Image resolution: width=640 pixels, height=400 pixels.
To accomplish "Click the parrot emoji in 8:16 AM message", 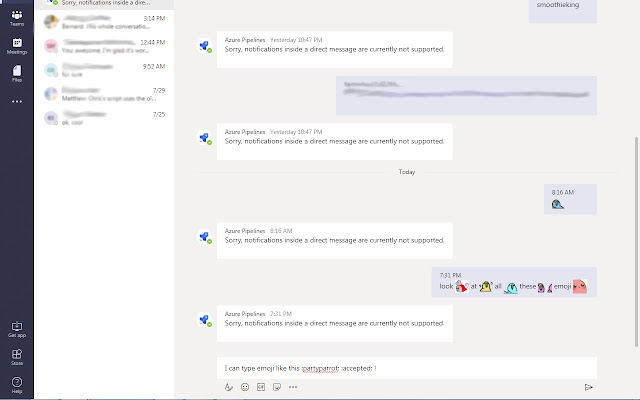I will [x=558, y=204].
